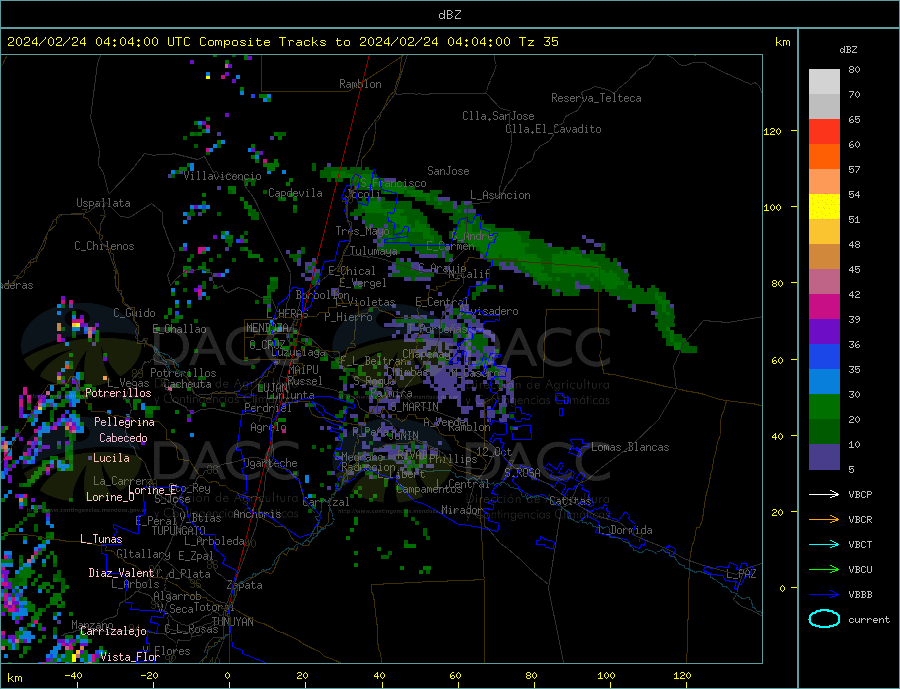The image size is (900, 689).
Task: Click the cyan VBCT arrow in legend
Action: (x=825, y=544)
